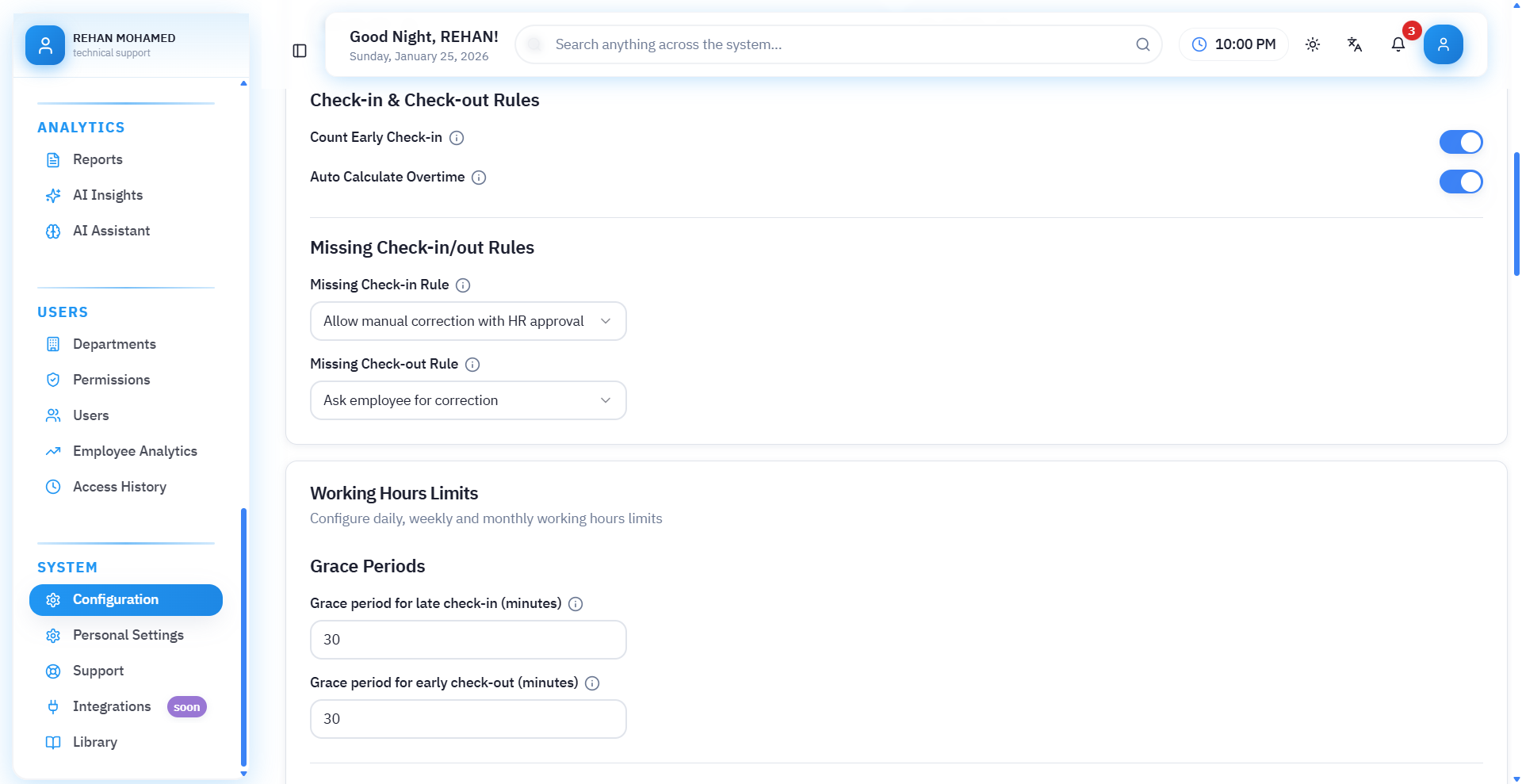The image size is (1522, 784).
Task: Click the notification bell icon
Action: point(1398,44)
